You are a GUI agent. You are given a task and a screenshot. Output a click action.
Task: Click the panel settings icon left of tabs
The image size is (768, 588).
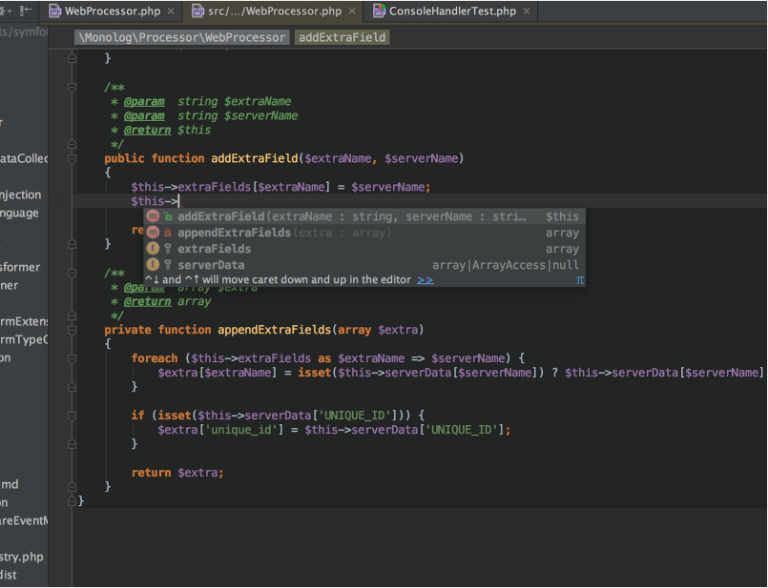tap(7, 11)
